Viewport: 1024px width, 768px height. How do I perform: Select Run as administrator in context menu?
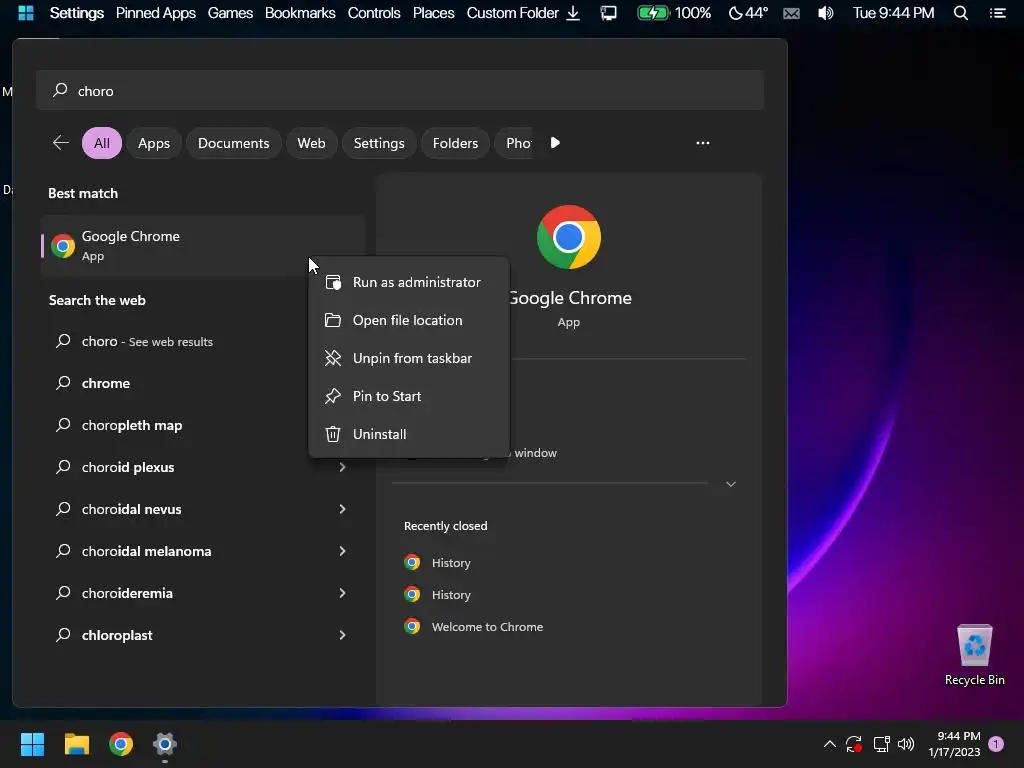click(409, 282)
